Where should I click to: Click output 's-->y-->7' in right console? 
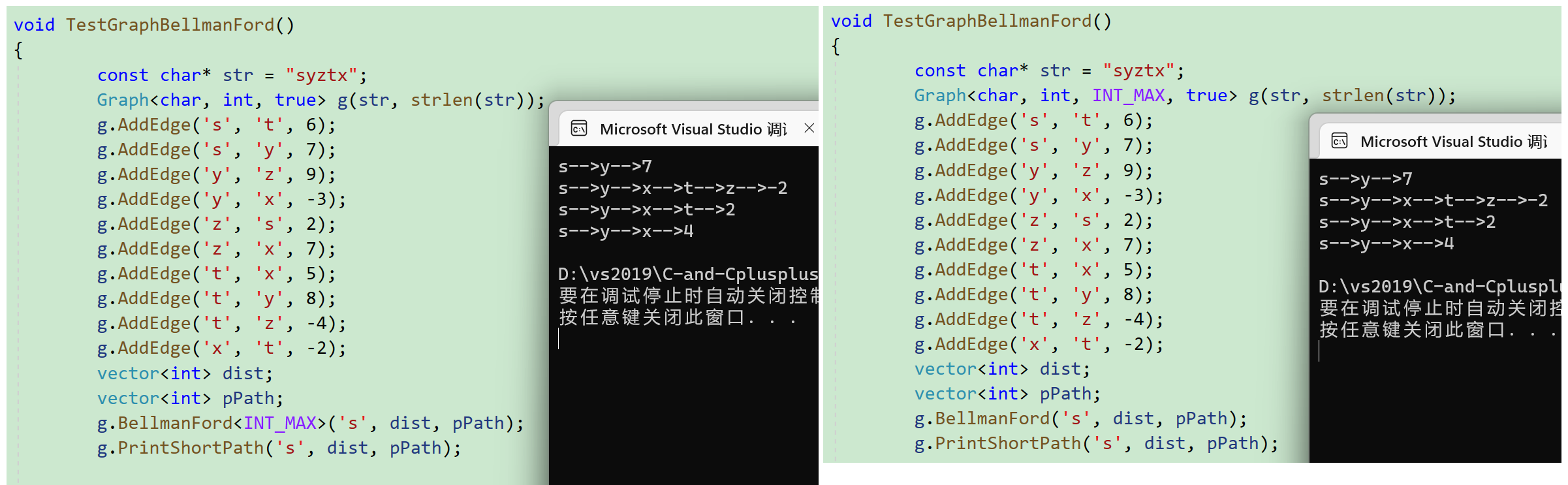[1366, 179]
